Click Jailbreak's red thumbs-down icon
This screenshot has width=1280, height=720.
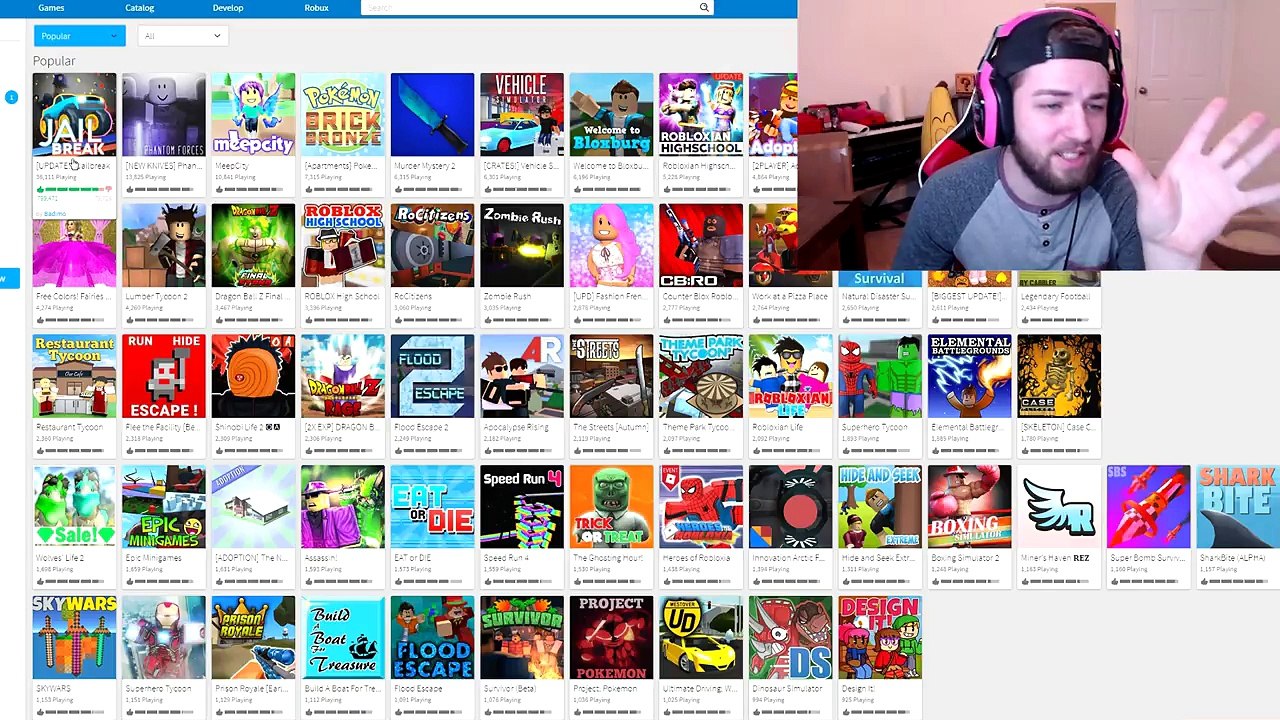[x=108, y=189]
